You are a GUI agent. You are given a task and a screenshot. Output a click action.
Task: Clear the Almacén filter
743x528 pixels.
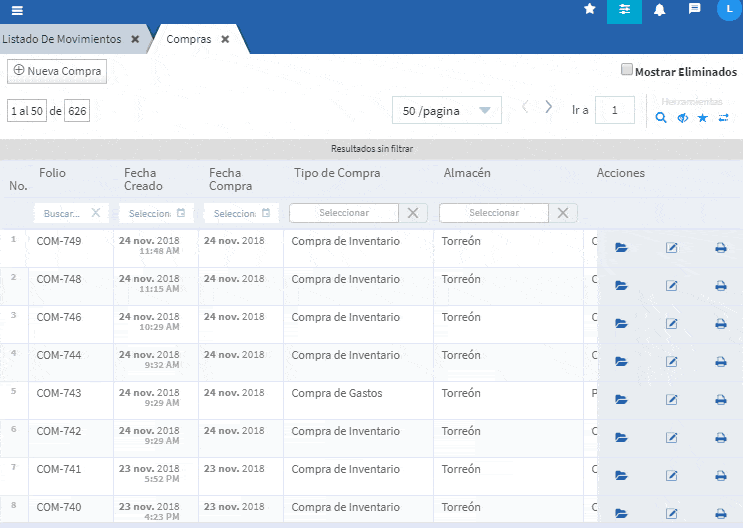coord(563,213)
